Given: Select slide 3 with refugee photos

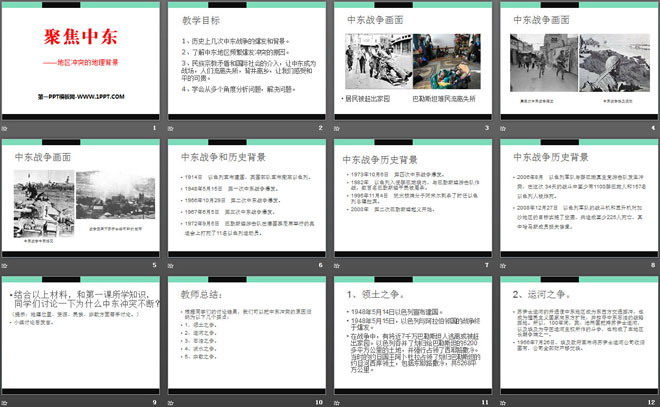Looking at the screenshot, I should (x=412, y=62).
